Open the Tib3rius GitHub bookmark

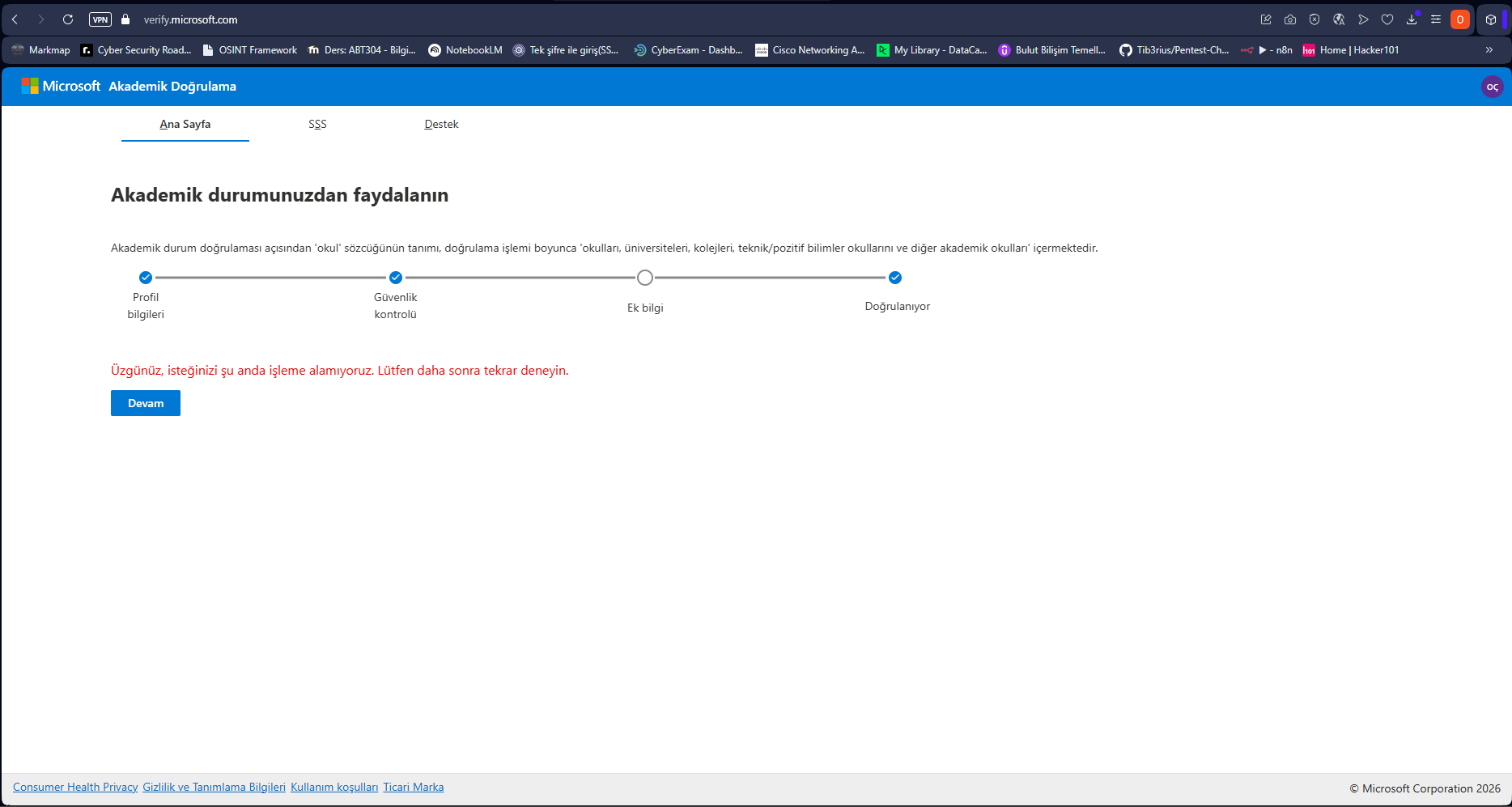[x=1174, y=50]
